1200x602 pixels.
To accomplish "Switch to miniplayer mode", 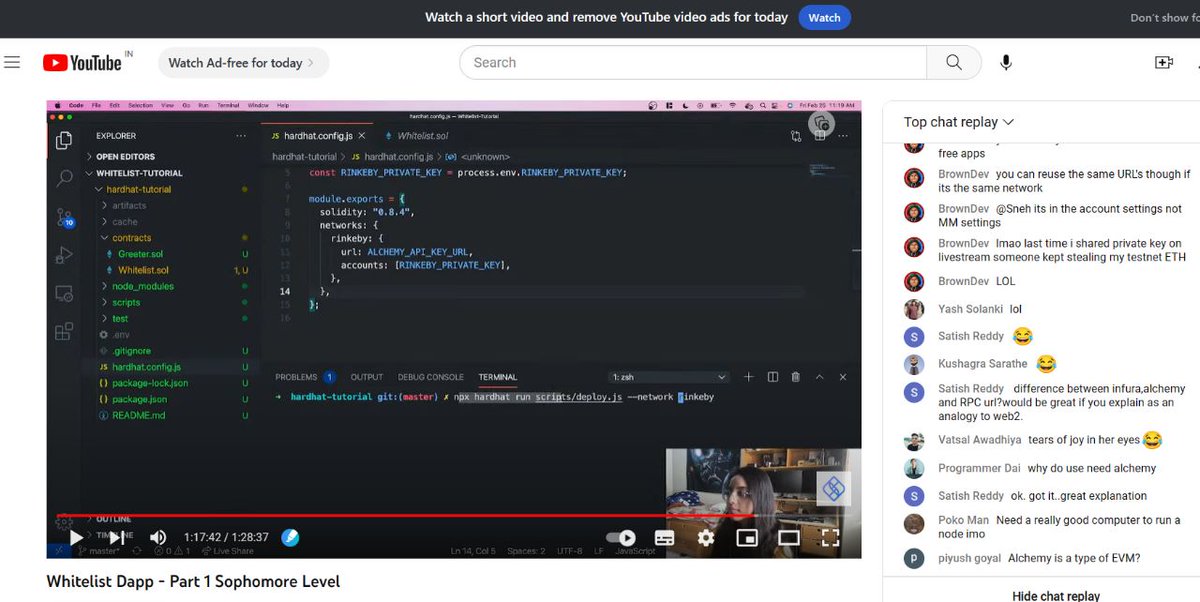I will 747,538.
